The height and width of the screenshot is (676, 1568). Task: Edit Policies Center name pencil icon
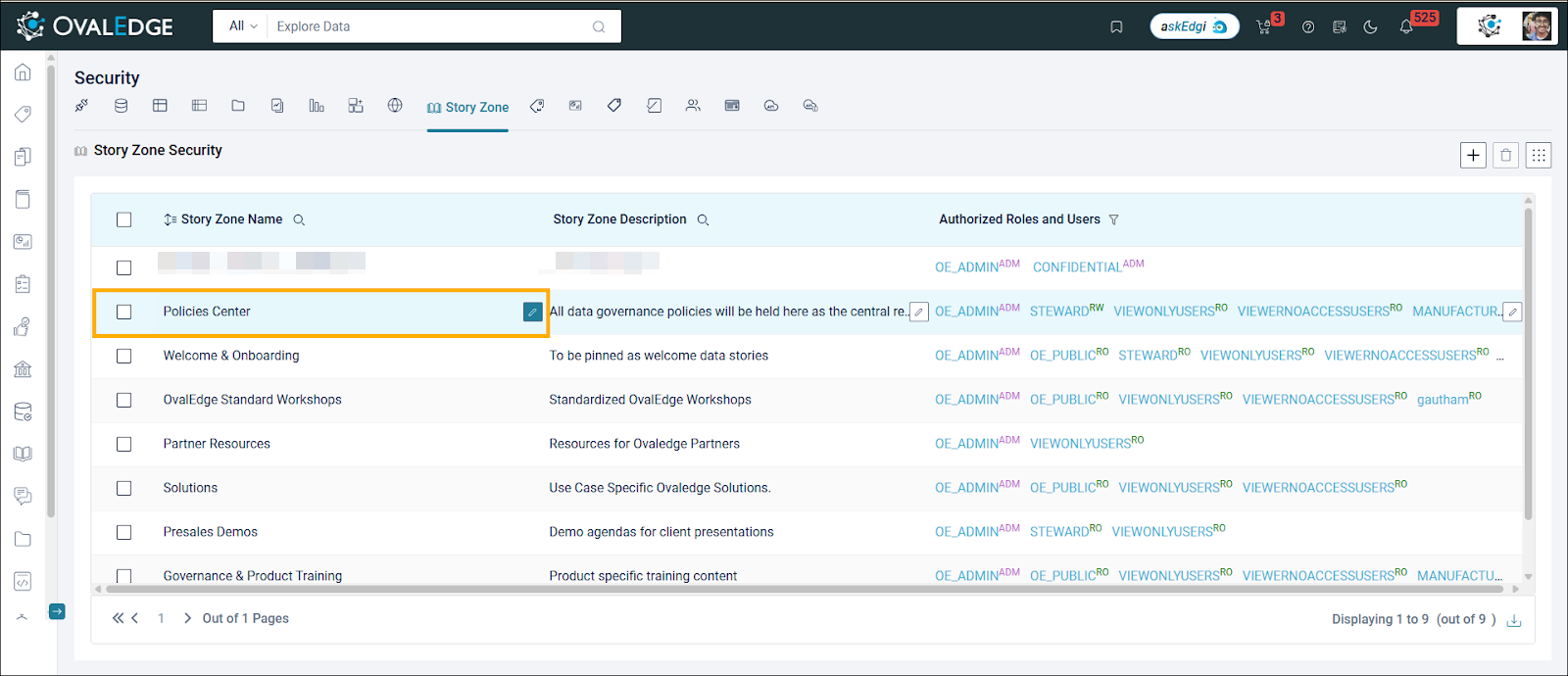(532, 312)
